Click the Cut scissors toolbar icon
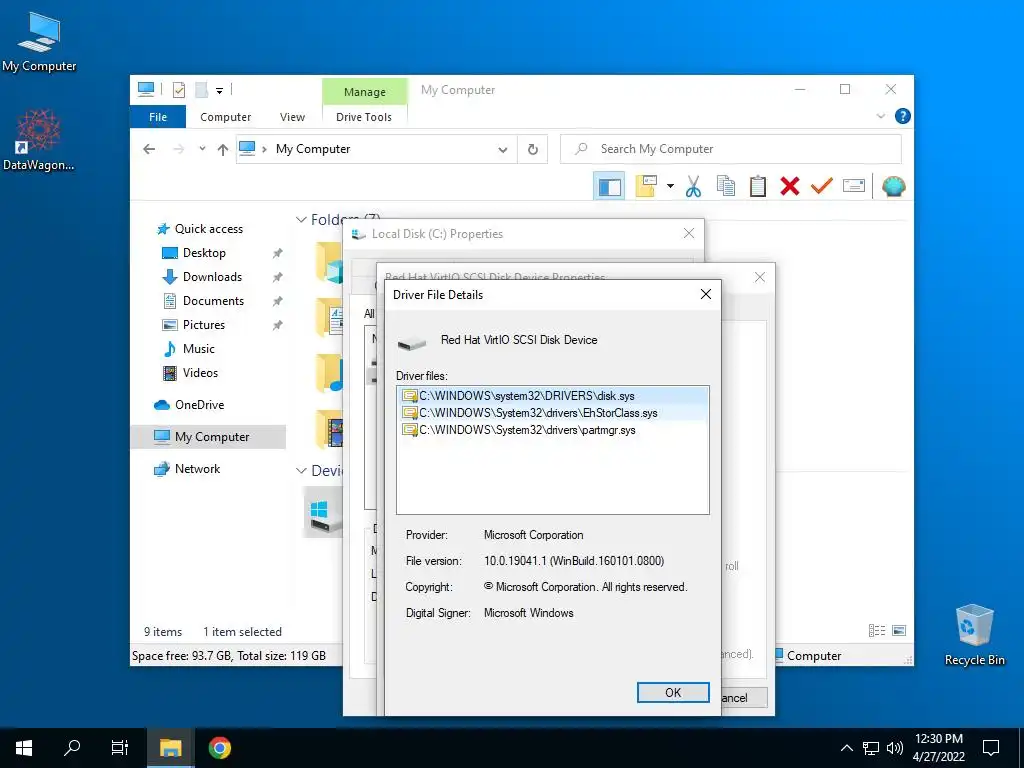Image resolution: width=1024 pixels, height=768 pixels. point(693,187)
